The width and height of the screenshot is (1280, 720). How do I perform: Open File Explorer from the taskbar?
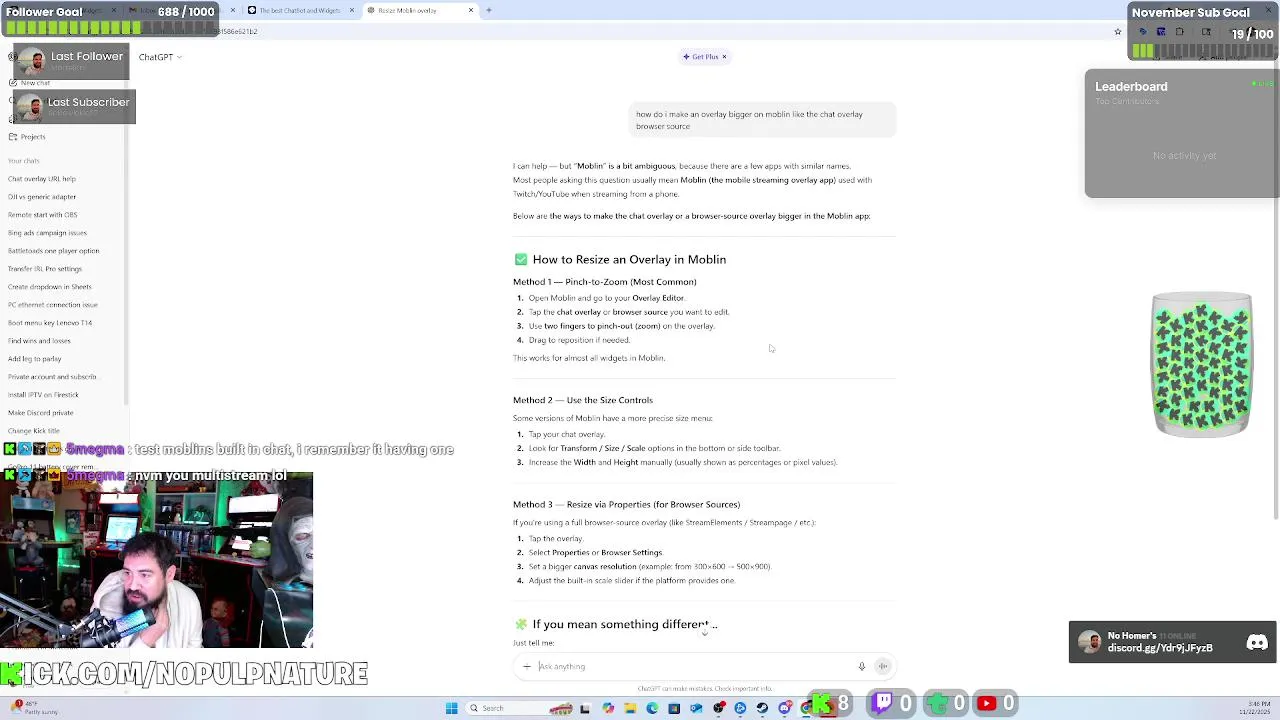pos(630,708)
